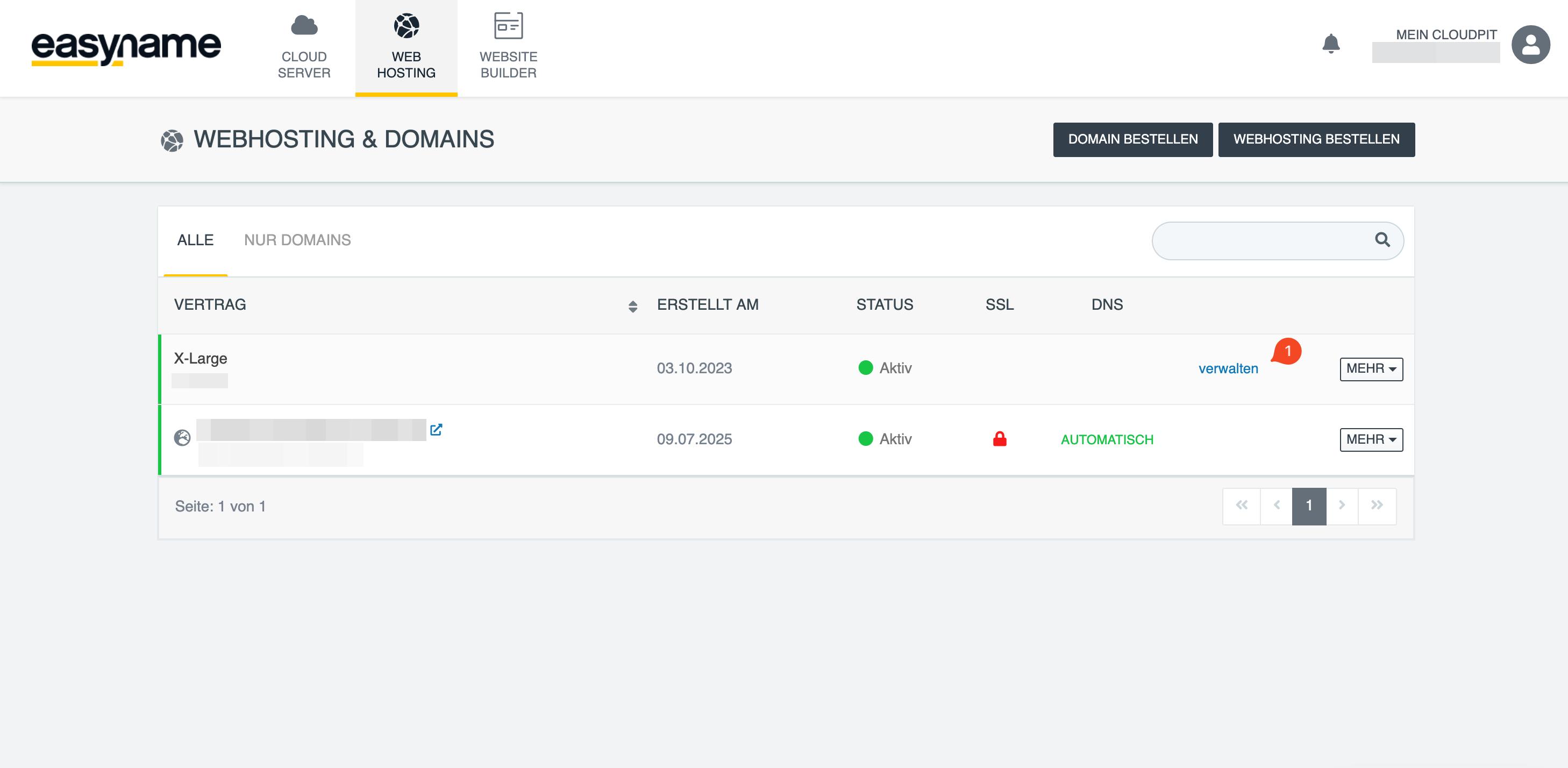Image resolution: width=1568 pixels, height=768 pixels.
Task: Click the domain globe icon in second row
Action: pyautogui.click(x=182, y=438)
